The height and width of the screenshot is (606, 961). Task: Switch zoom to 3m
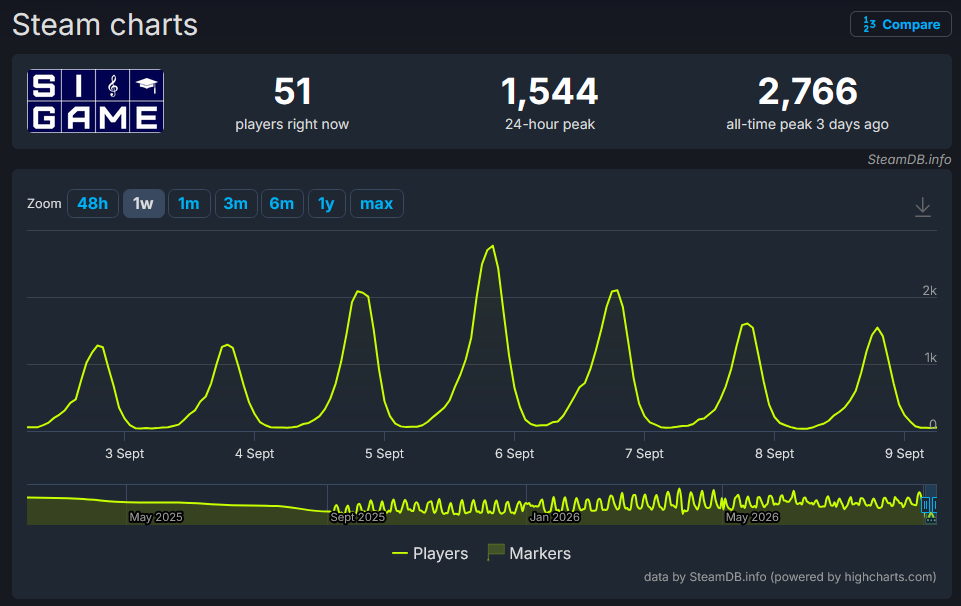(x=235, y=203)
